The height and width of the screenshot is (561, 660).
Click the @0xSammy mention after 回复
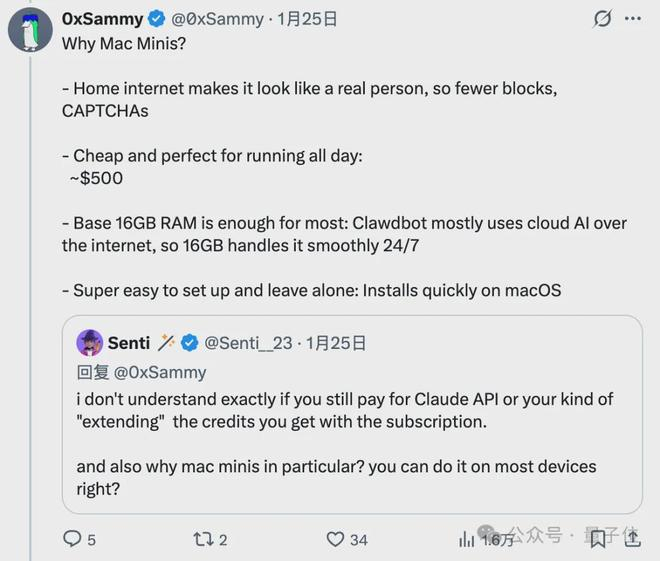pos(160,372)
